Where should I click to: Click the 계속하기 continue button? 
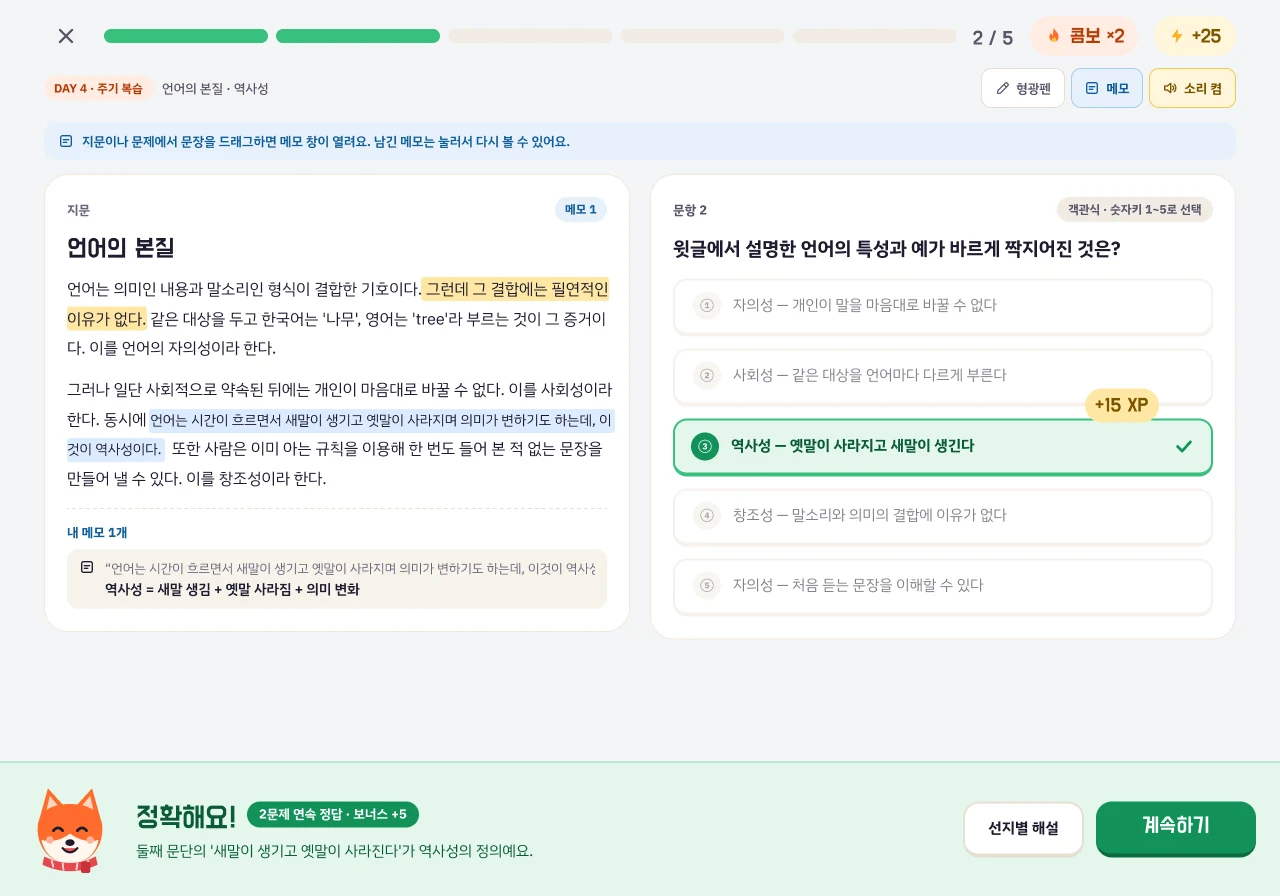(1176, 827)
